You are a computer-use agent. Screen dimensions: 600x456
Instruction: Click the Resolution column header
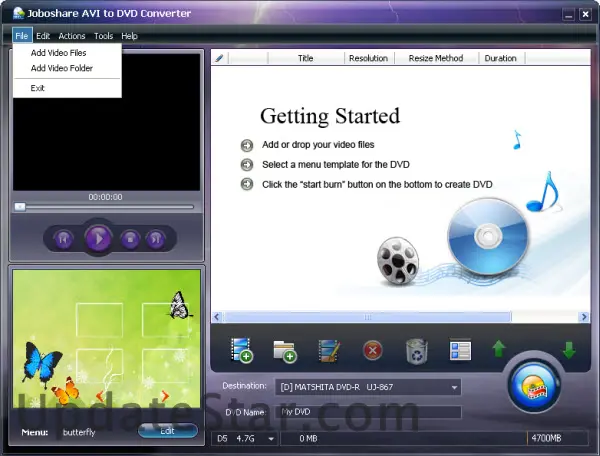tap(368, 58)
